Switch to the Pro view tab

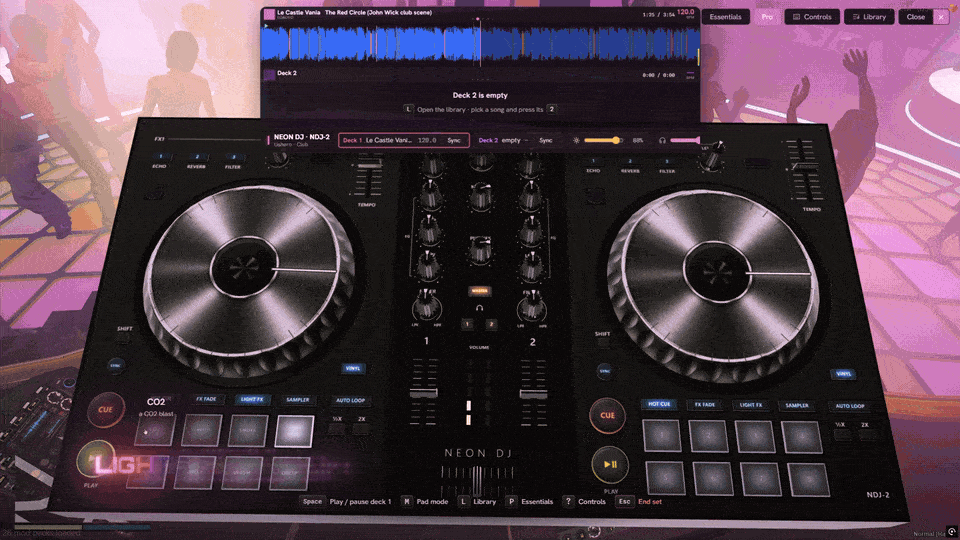767,17
